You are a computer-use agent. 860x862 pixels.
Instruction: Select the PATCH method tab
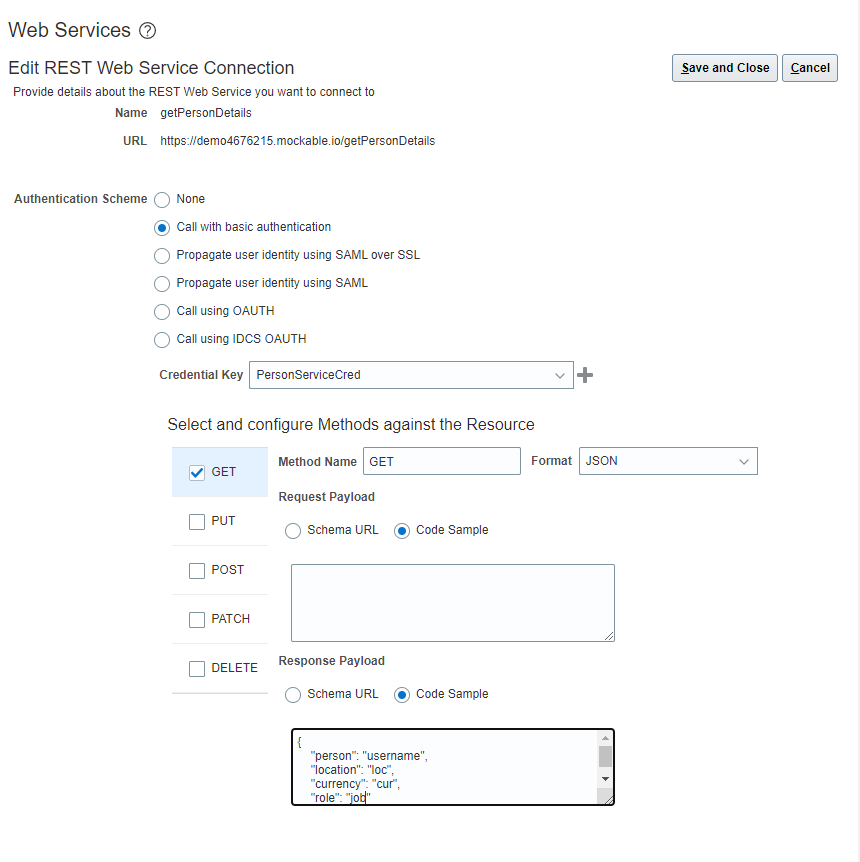click(220, 619)
